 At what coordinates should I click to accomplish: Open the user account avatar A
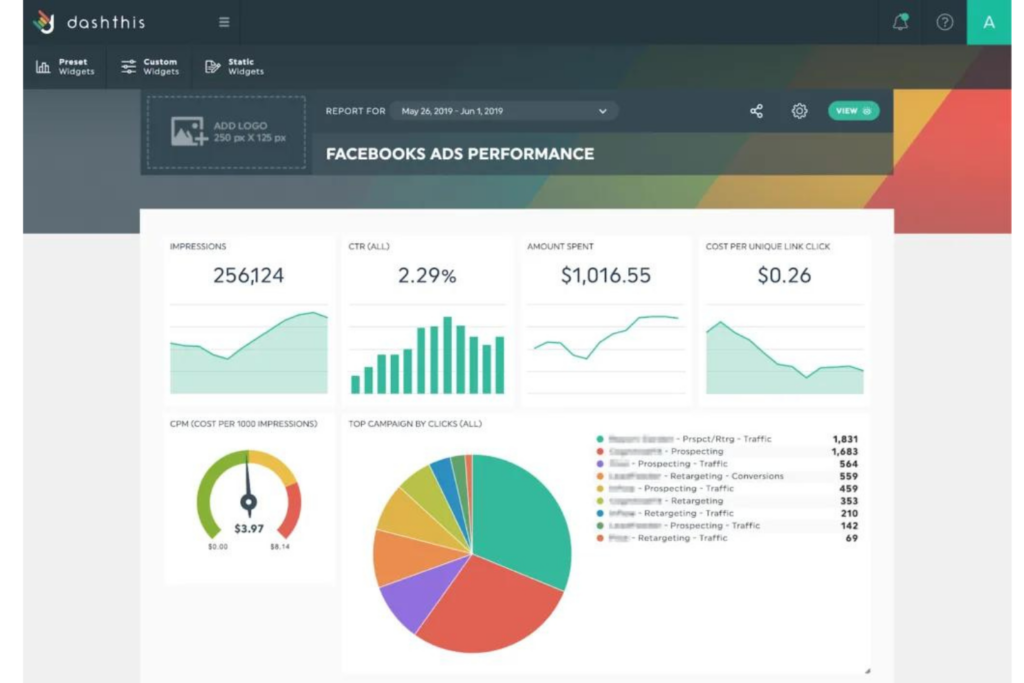[x=989, y=22]
